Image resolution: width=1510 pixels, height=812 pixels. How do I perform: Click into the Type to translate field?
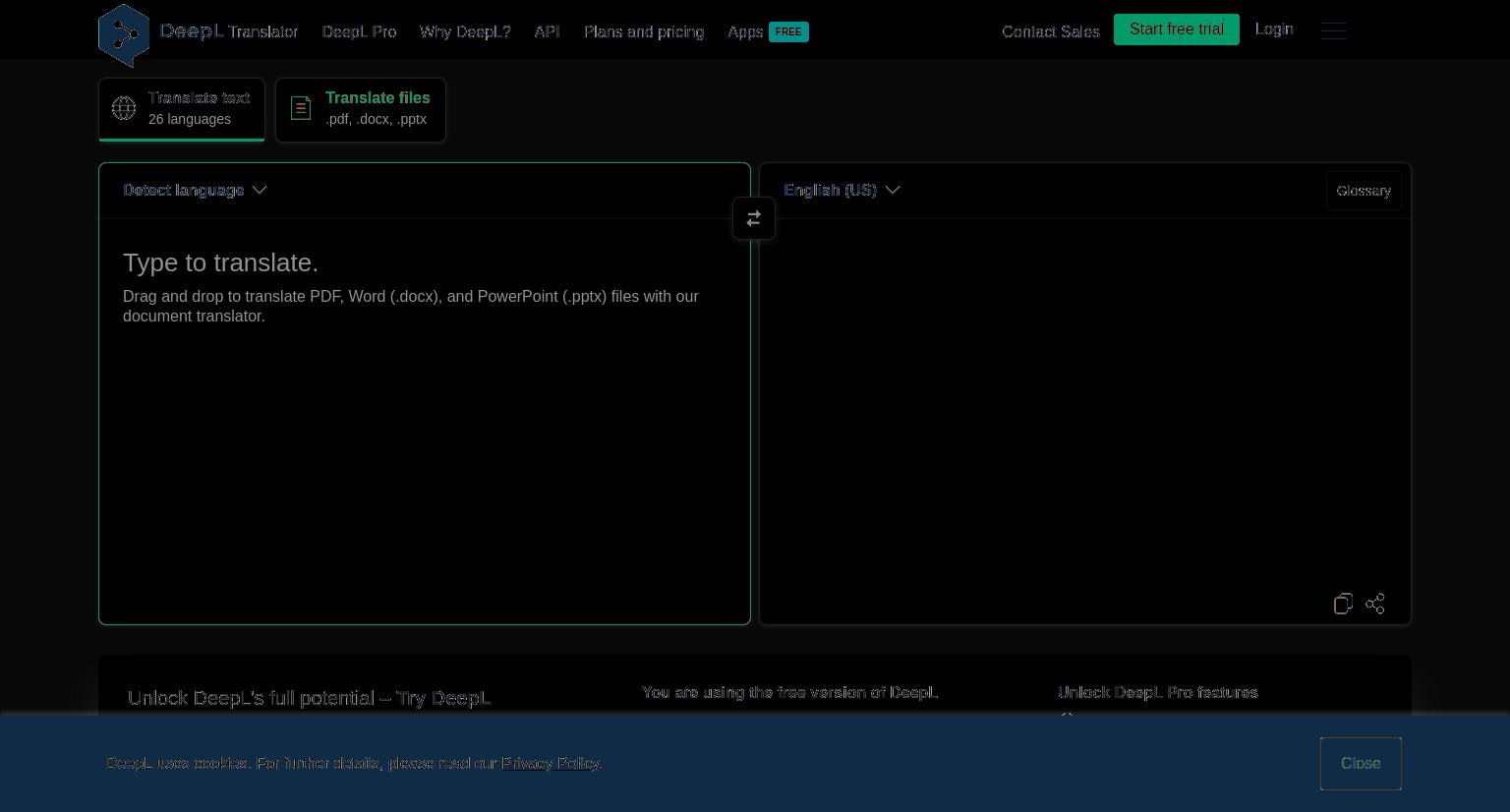(425, 421)
